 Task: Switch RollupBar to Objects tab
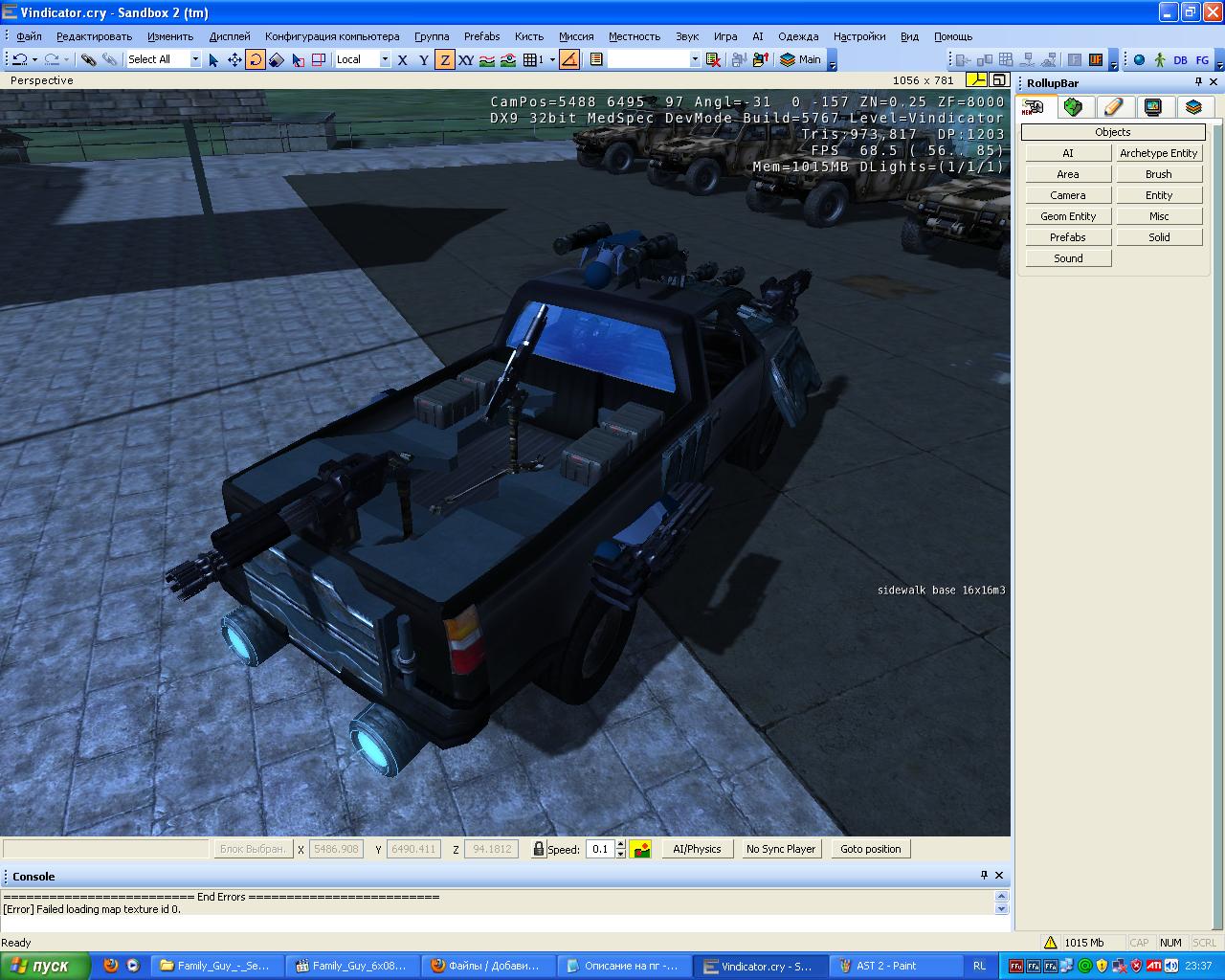coord(1034,106)
